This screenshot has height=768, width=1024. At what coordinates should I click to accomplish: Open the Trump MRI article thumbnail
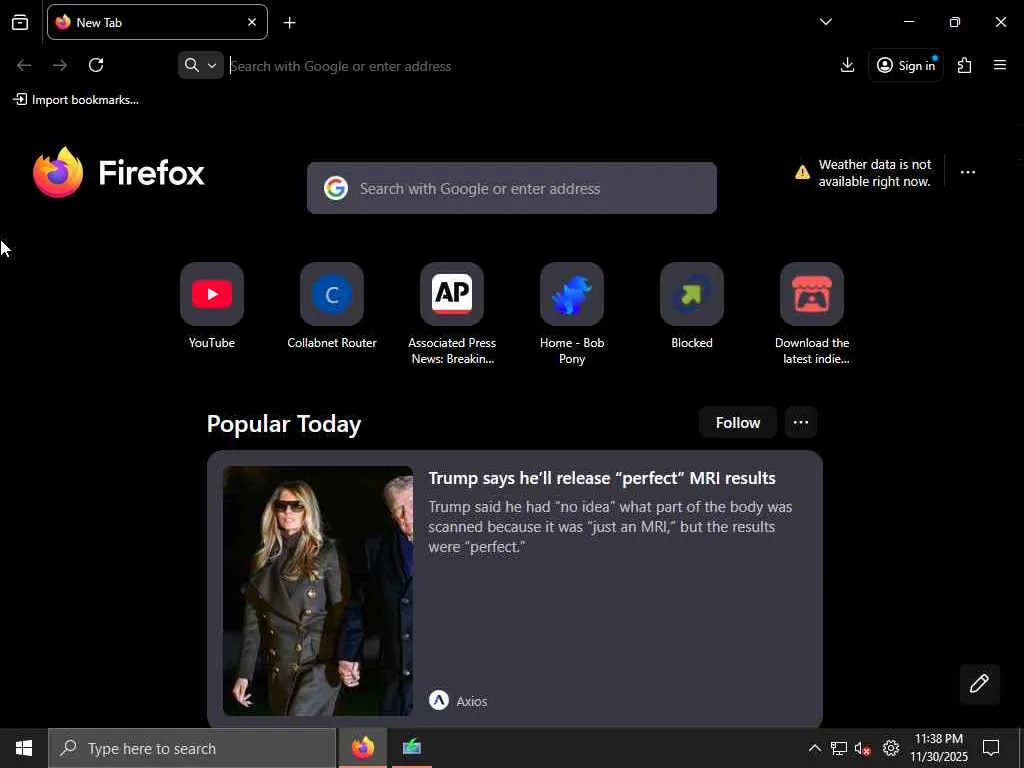pyautogui.click(x=318, y=590)
